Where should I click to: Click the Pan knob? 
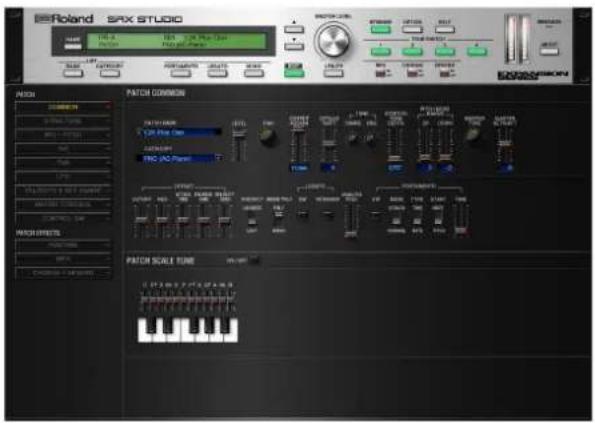click(x=267, y=136)
